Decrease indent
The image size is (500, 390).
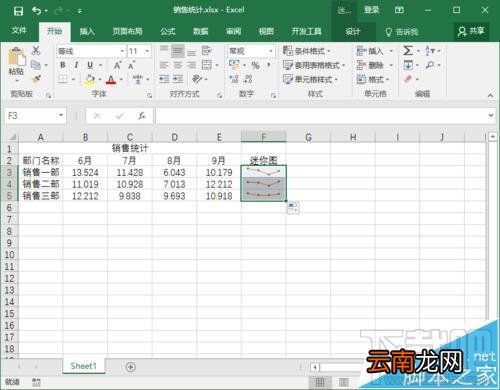[x=164, y=79]
